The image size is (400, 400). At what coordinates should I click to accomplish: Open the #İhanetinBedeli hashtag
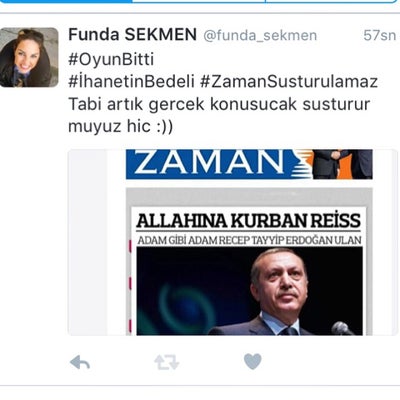(x=131, y=82)
